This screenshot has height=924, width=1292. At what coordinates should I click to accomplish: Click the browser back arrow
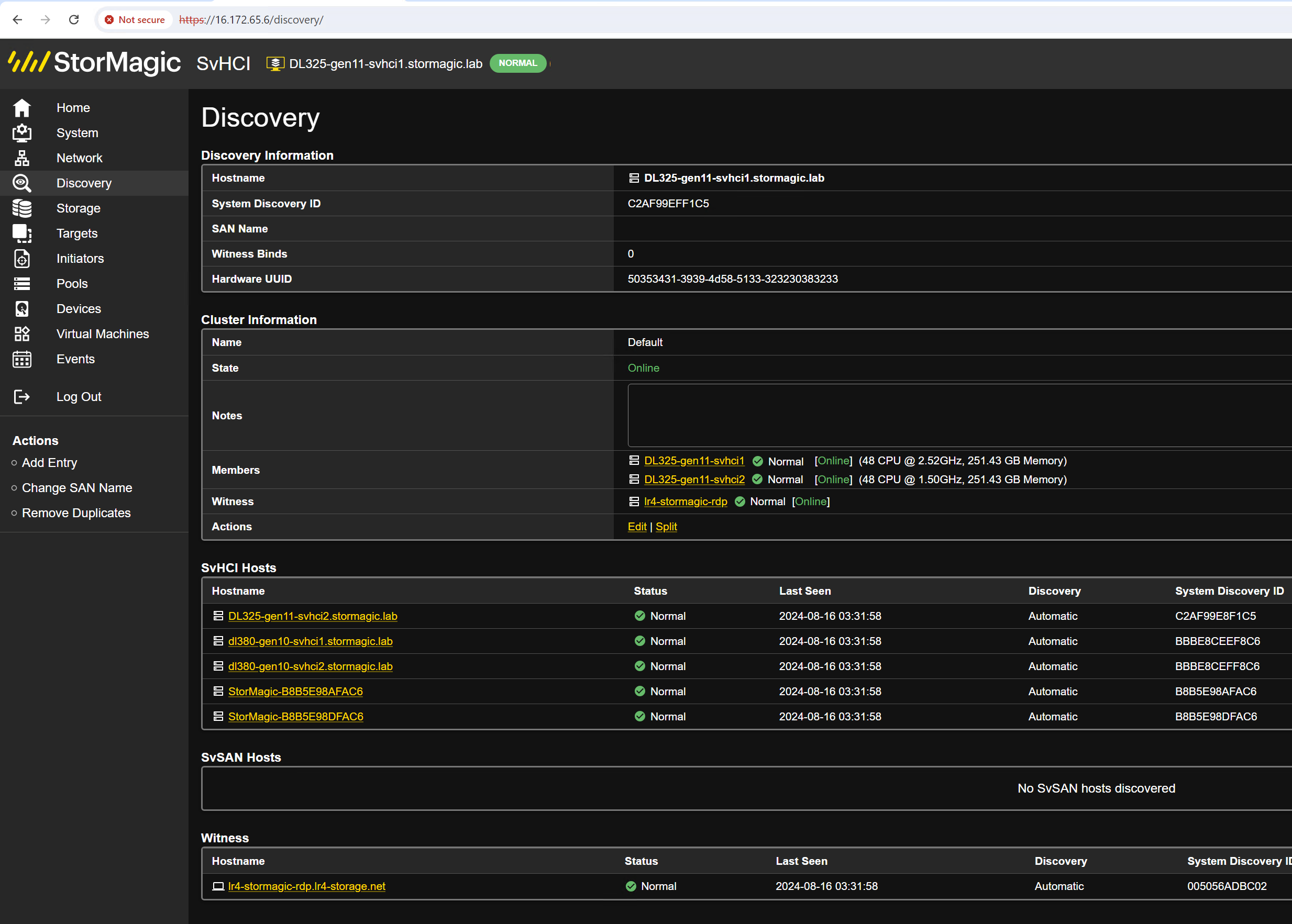pos(17,19)
